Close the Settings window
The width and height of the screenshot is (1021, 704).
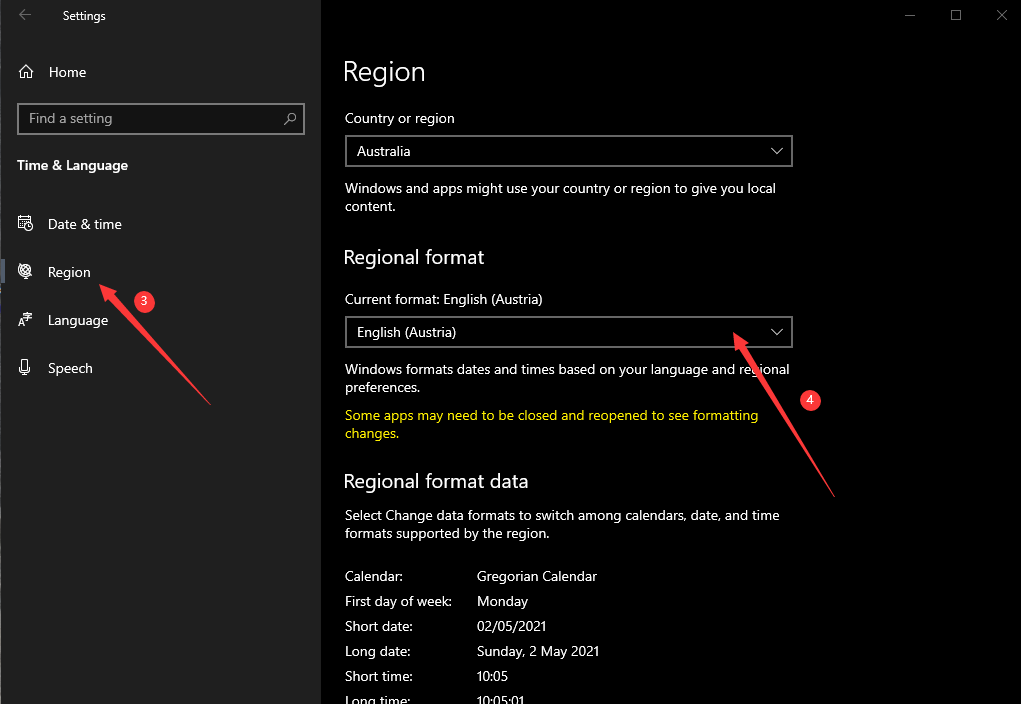[x=1001, y=15]
